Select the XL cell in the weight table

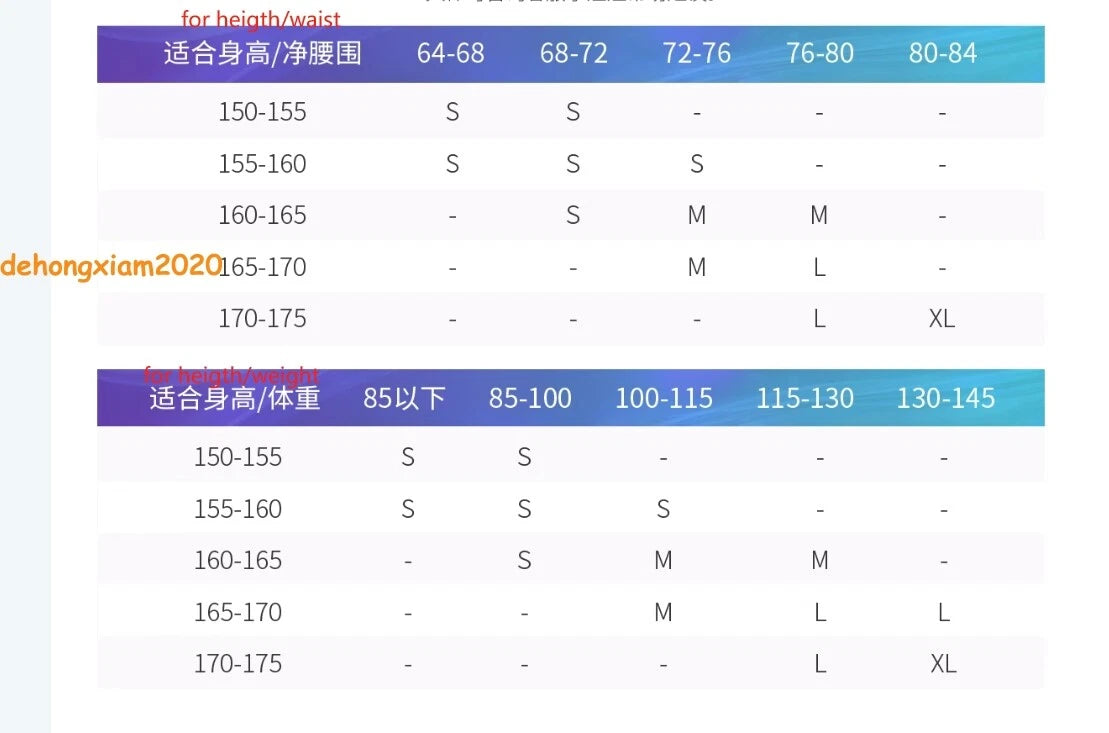point(943,664)
